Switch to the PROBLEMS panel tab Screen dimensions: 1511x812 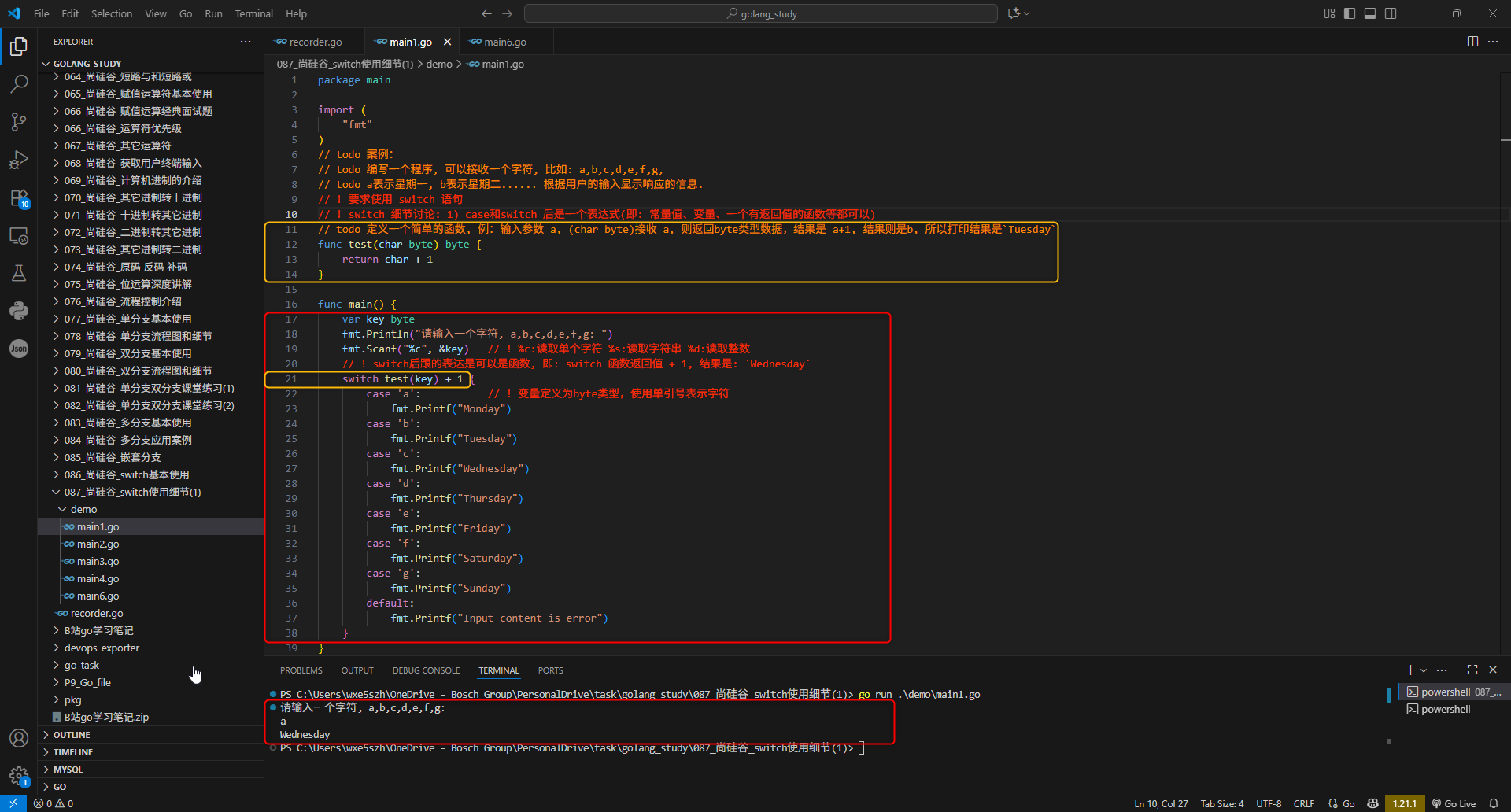click(301, 670)
